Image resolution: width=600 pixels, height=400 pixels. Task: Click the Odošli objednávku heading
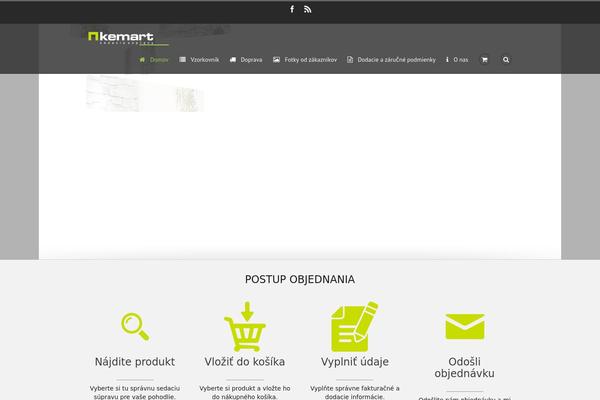pos(465,367)
